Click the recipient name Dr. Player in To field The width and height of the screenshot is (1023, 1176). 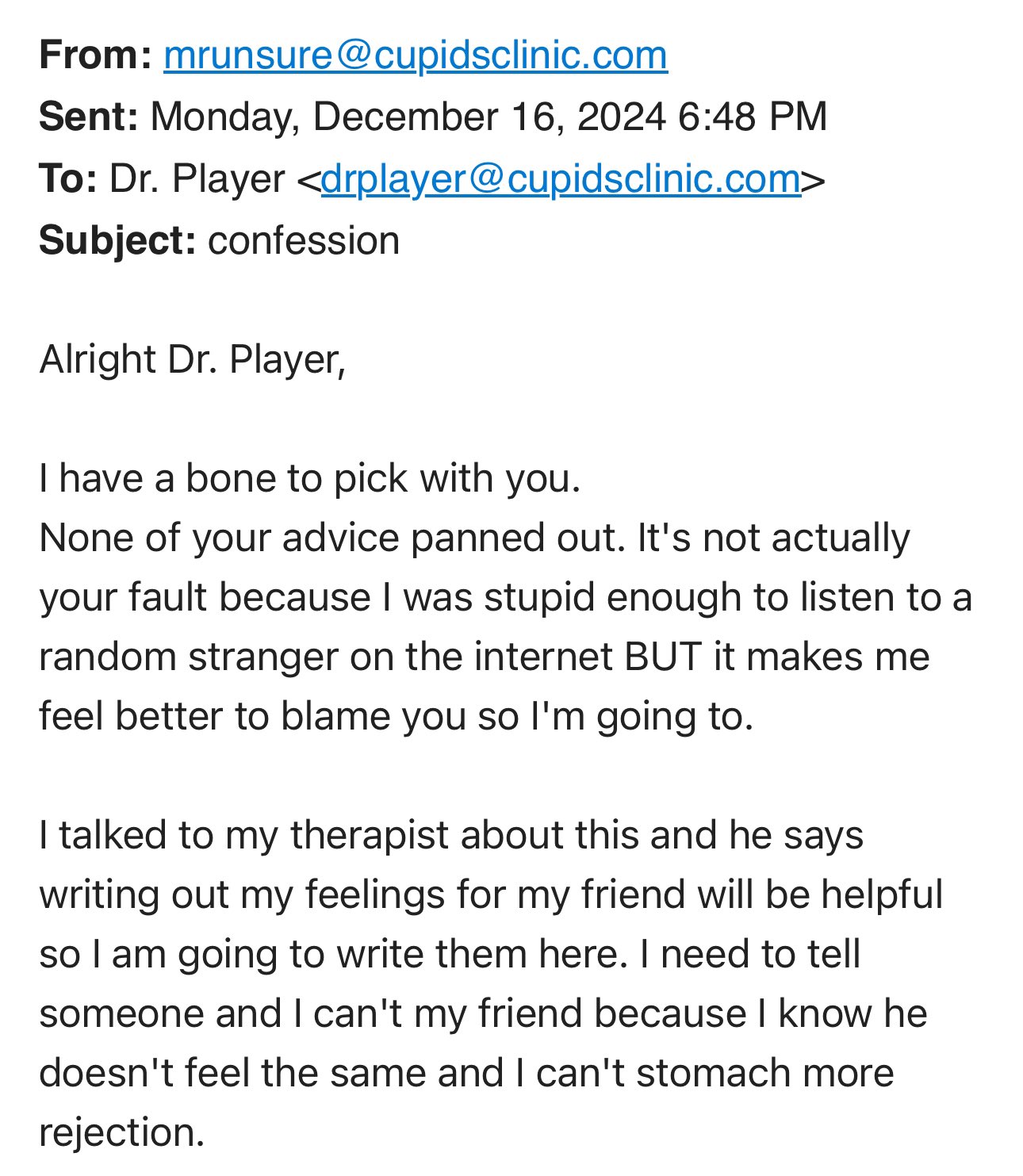[x=197, y=178]
